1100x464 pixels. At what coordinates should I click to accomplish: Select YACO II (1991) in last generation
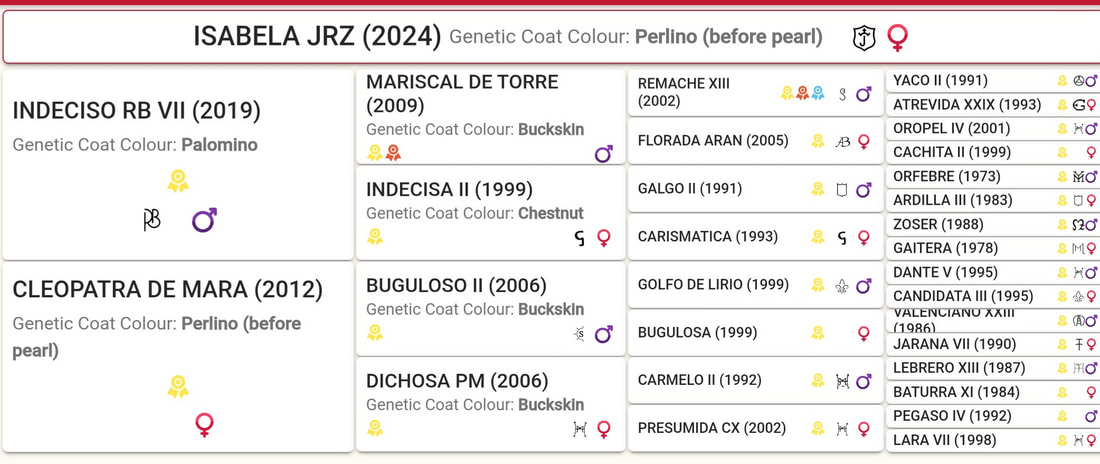point(940,80)
